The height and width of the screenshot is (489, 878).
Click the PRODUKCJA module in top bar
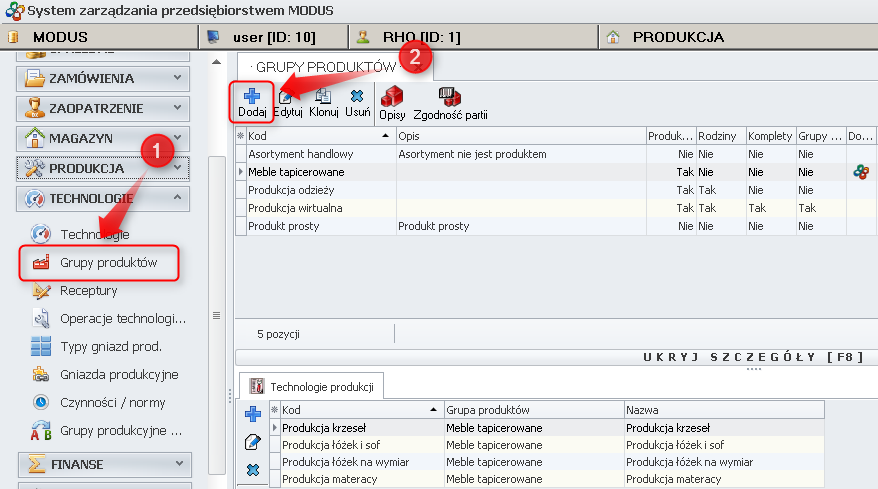pyautogui.click(x=677, y=37)
